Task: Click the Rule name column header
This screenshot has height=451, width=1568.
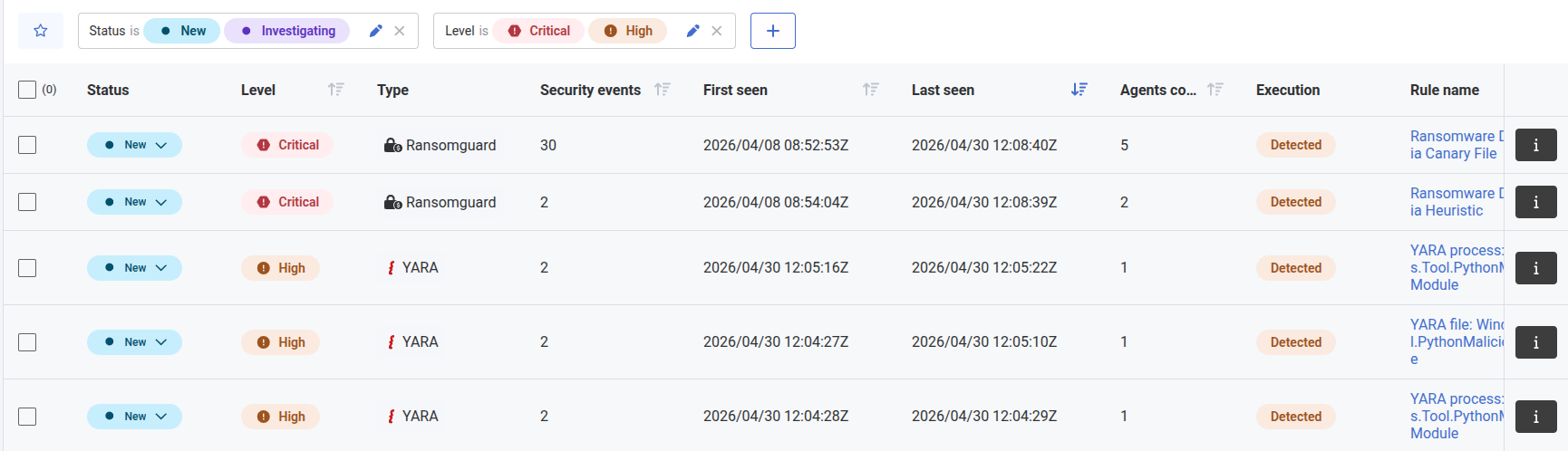Action: 1445,90
